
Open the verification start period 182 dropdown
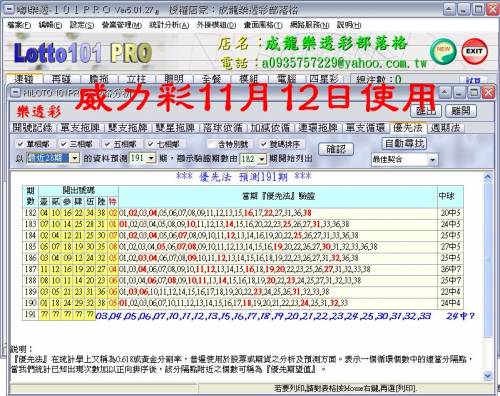point(262,159)
